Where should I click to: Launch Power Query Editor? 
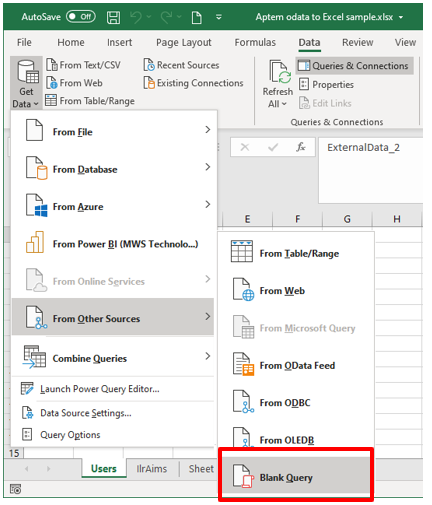pyautogui.click(x=113, y=389)
